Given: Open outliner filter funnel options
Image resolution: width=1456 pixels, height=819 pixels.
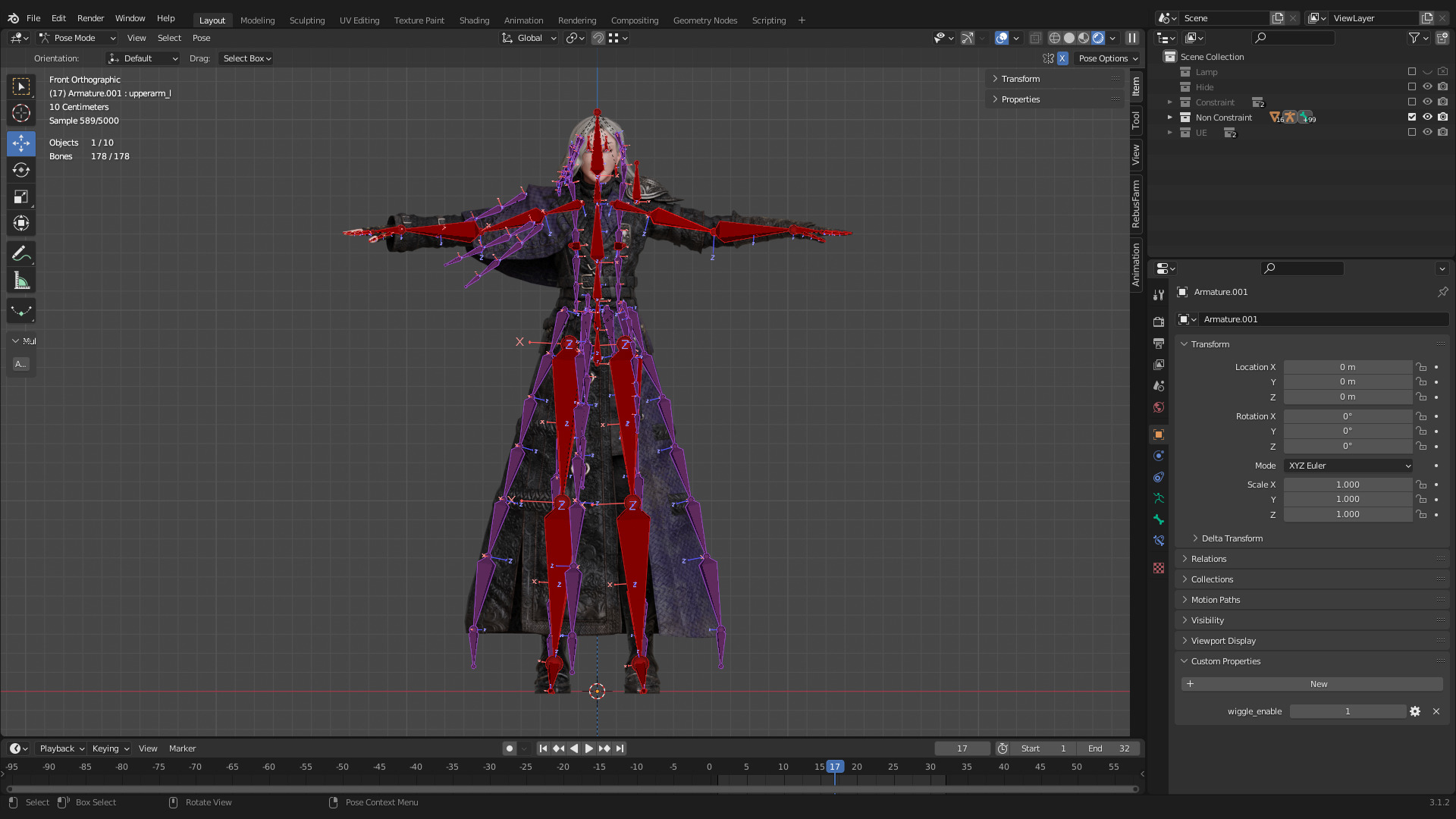Looking at the screenshot, I should 1418,38.
